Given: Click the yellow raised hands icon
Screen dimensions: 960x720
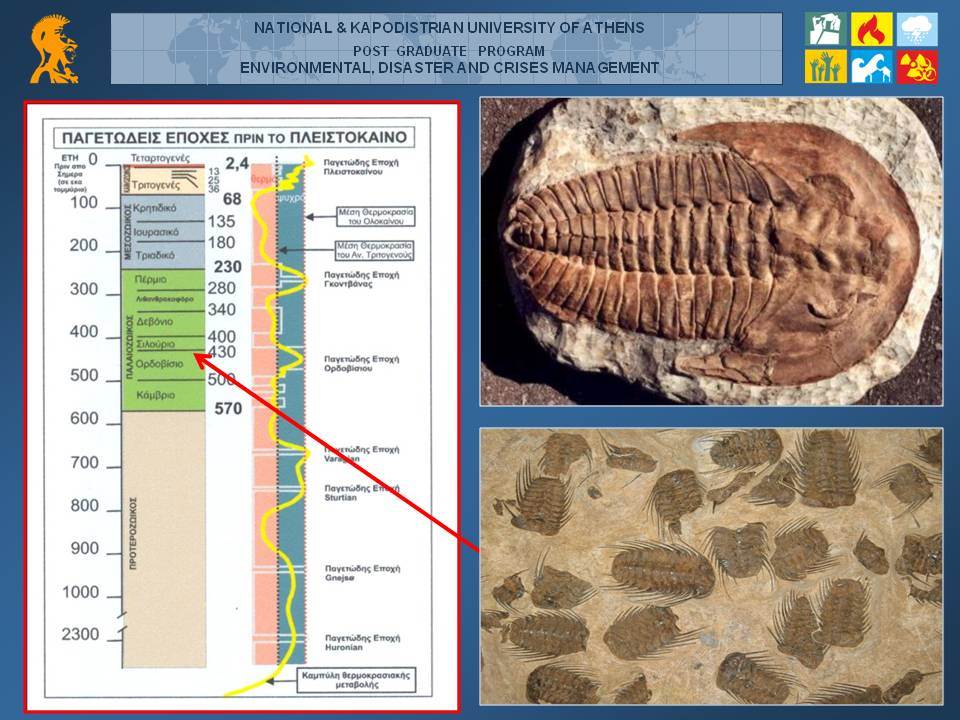Looking at the screenshot, I should point(825,67).
